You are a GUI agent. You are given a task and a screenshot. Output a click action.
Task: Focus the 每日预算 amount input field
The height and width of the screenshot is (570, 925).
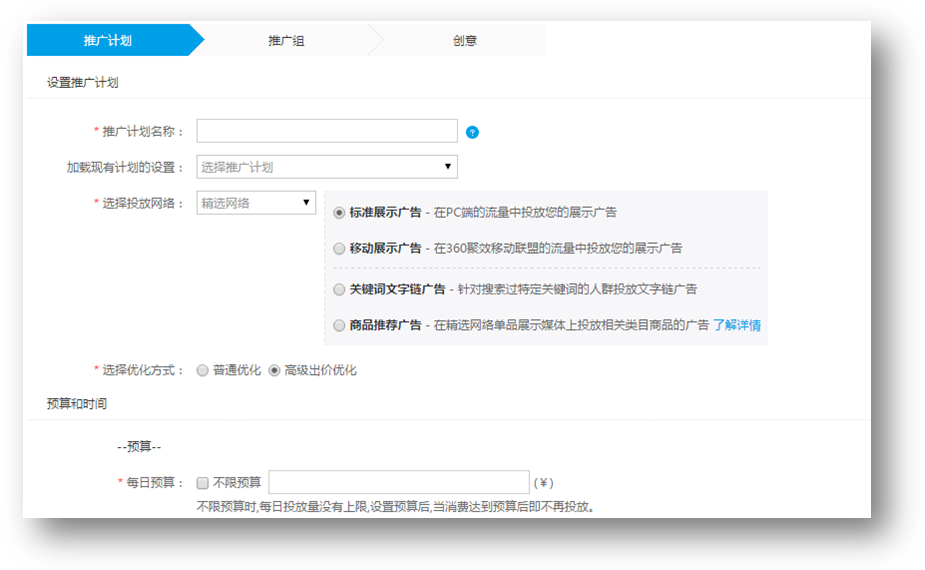pos(399,482)
